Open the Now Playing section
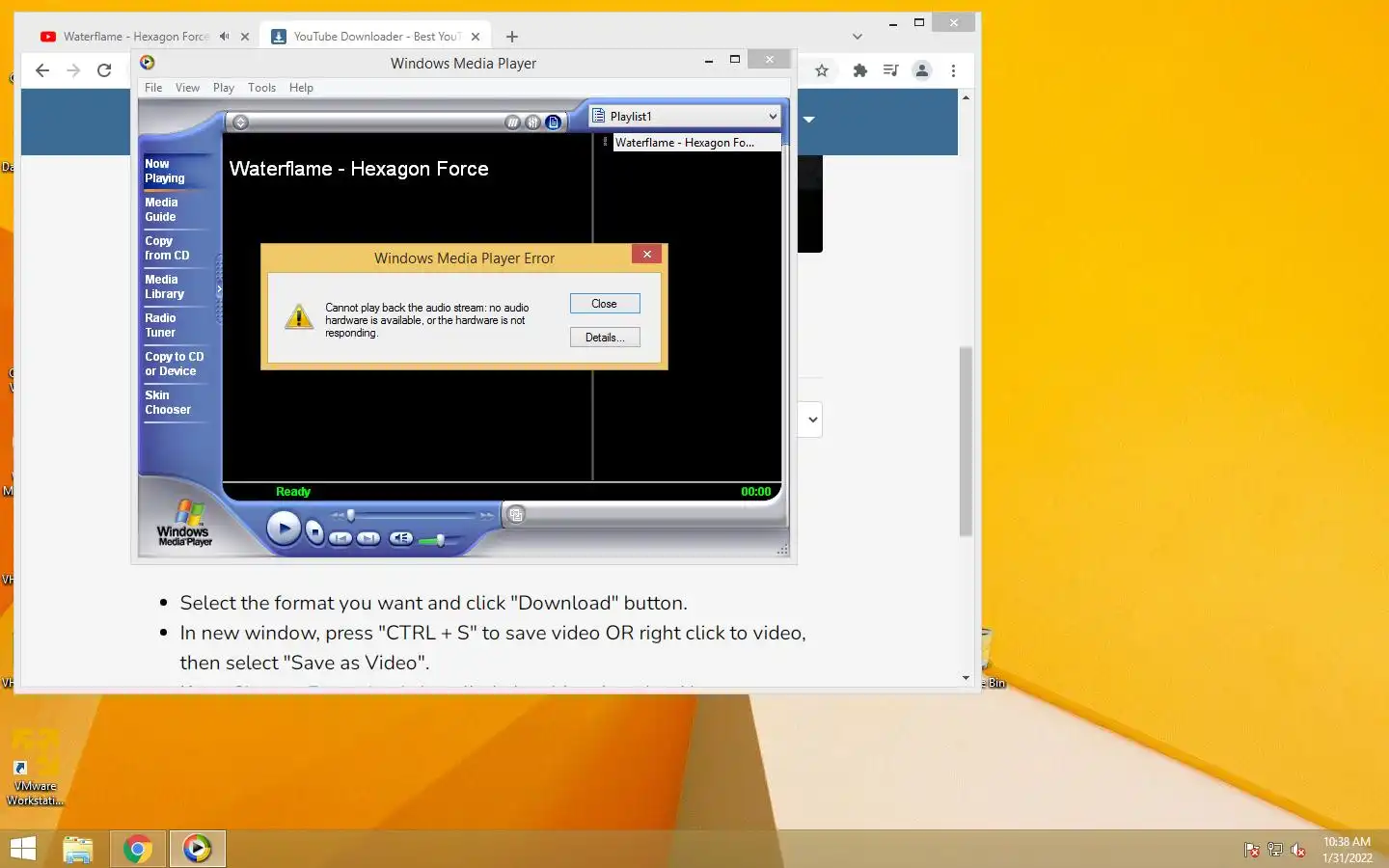 (165, 171)
